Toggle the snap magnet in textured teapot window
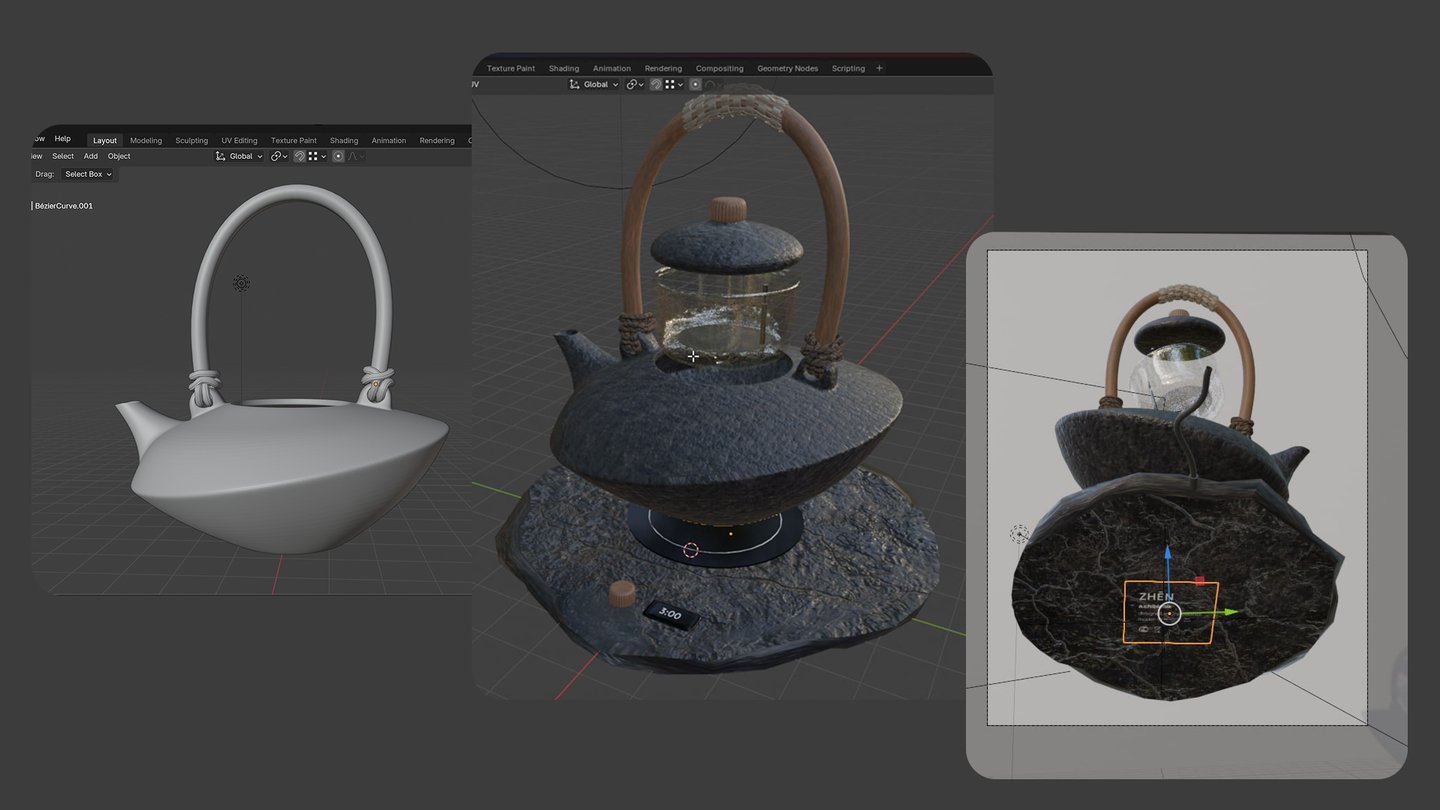The height and width of the screenshot is (810, 1440). coord(656,85)
